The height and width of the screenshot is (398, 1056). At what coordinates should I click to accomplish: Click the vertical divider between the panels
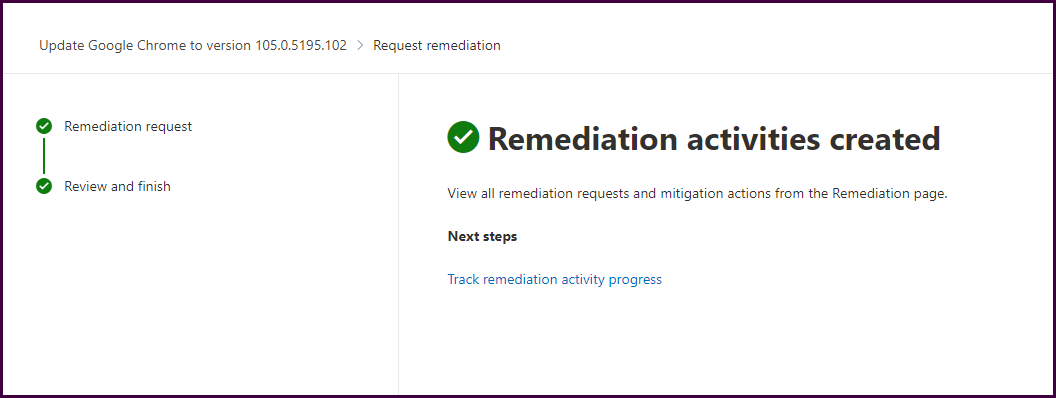point(399,234)
